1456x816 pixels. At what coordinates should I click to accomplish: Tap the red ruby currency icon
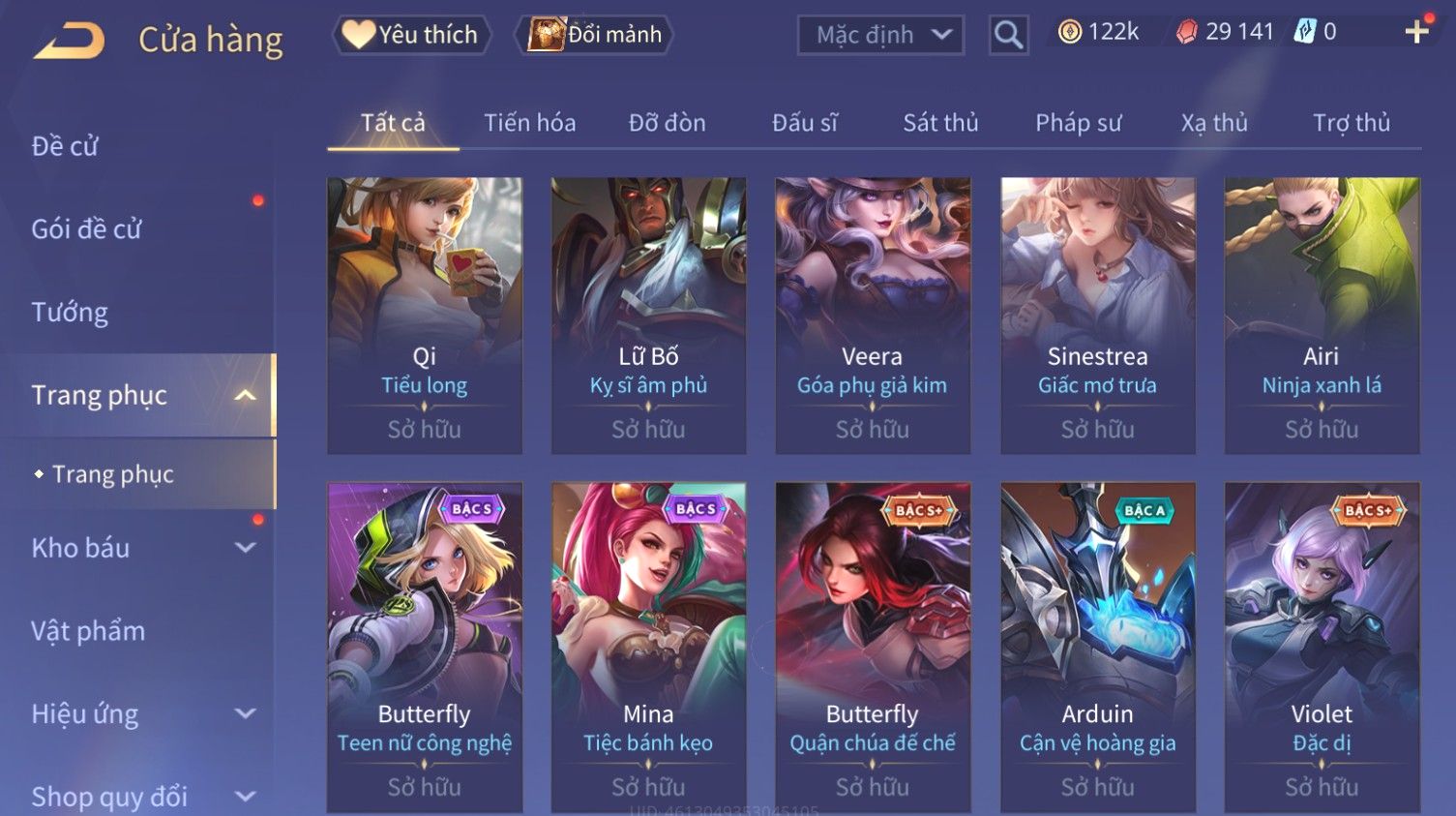(1186, 32)
